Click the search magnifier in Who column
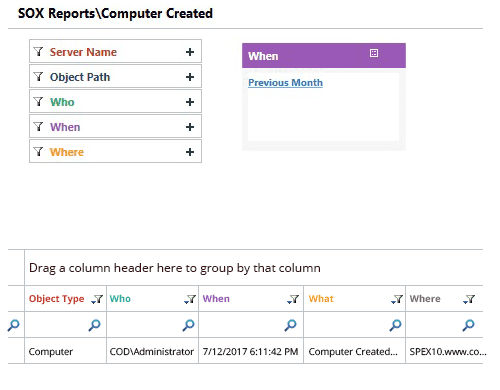 tap(188, 325)
